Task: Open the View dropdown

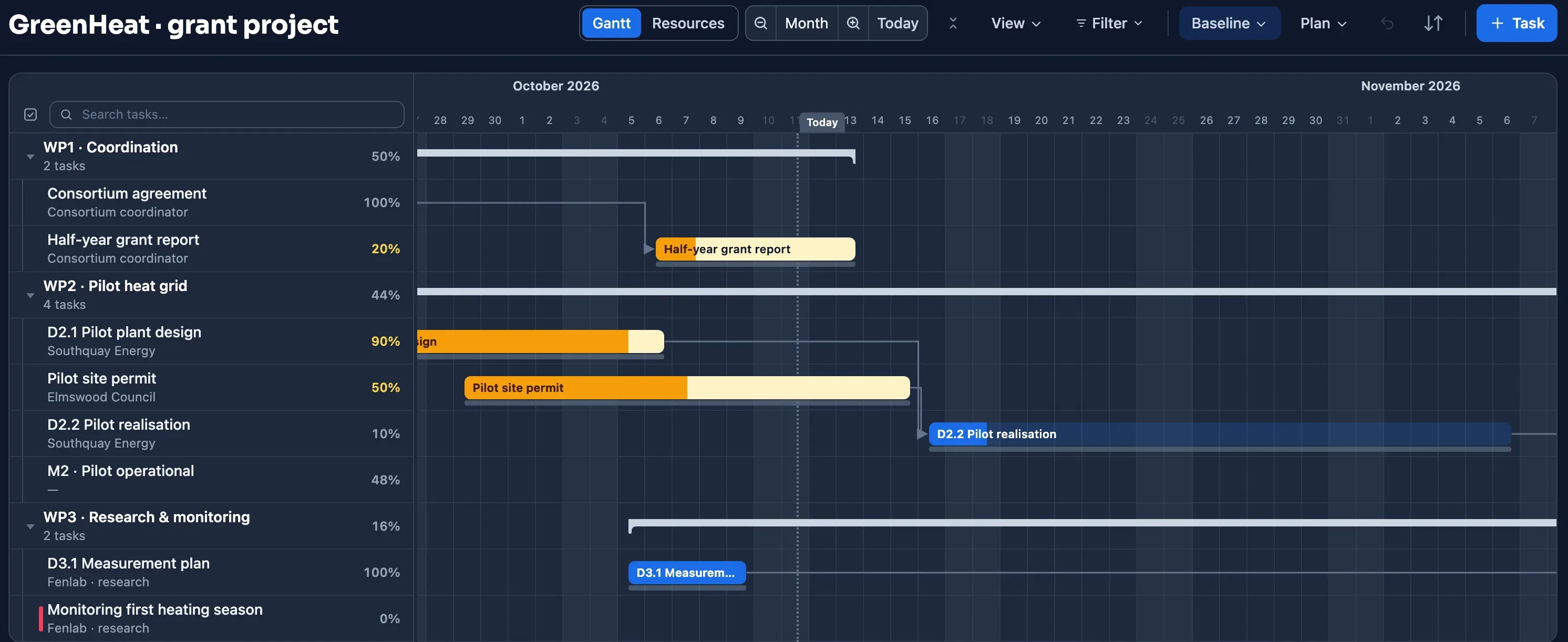Action: (1015, 23)
